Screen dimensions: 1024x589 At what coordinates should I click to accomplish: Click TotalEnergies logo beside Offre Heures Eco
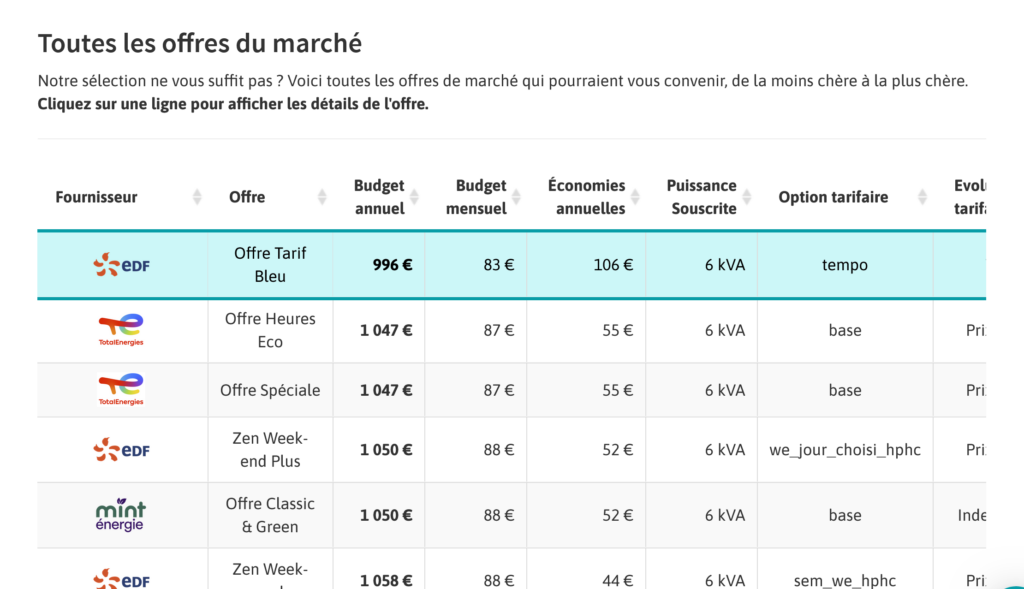[x=121, y=330]
